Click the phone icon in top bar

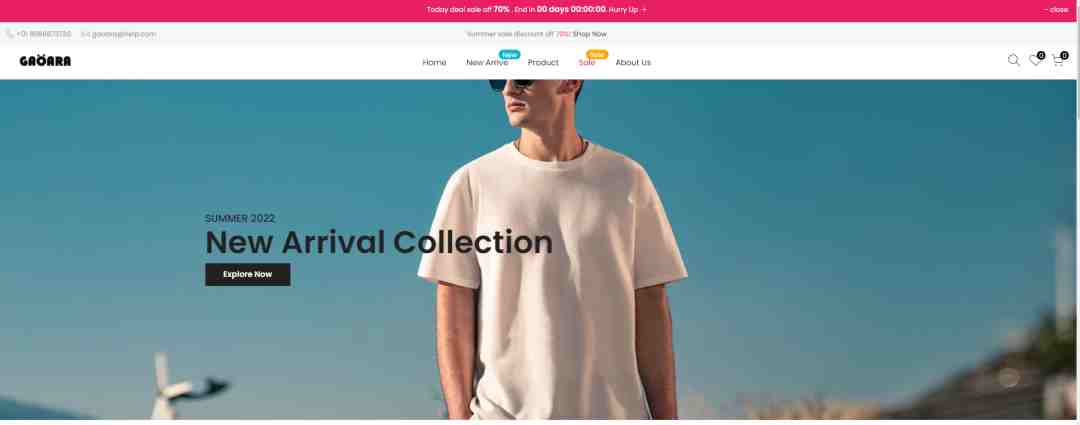9,34
